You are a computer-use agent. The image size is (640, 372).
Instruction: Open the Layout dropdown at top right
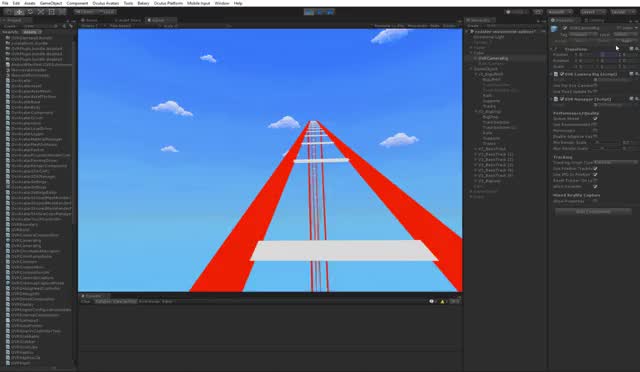(623, 12)
